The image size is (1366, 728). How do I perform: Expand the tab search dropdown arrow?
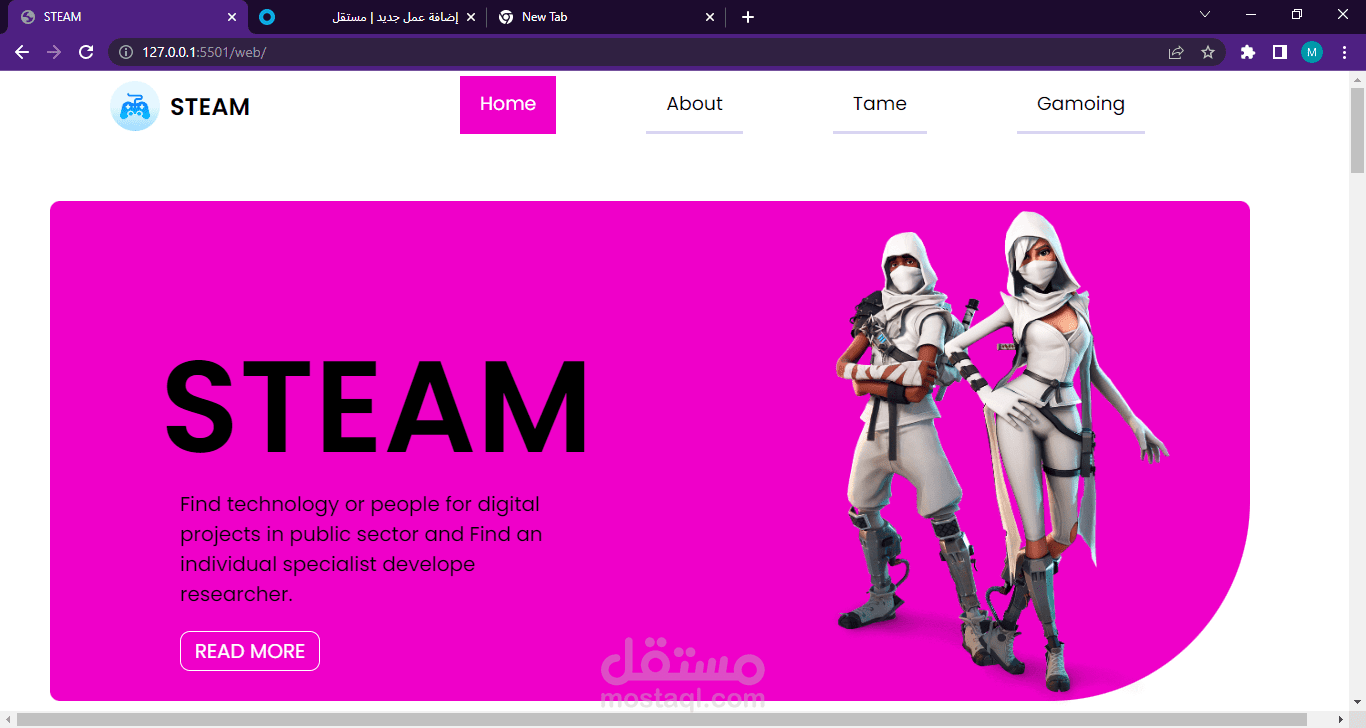[1205, 14]
